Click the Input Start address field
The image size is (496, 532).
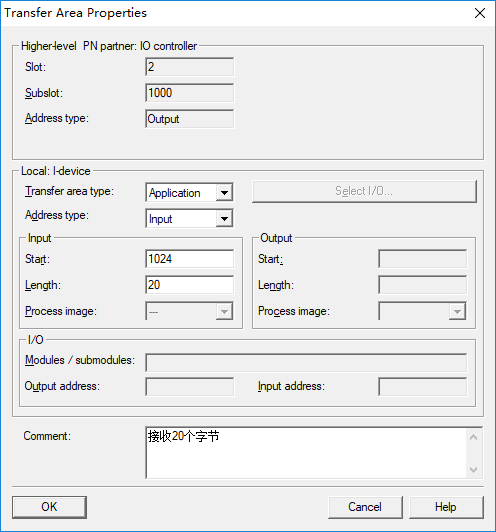point(189,259)
